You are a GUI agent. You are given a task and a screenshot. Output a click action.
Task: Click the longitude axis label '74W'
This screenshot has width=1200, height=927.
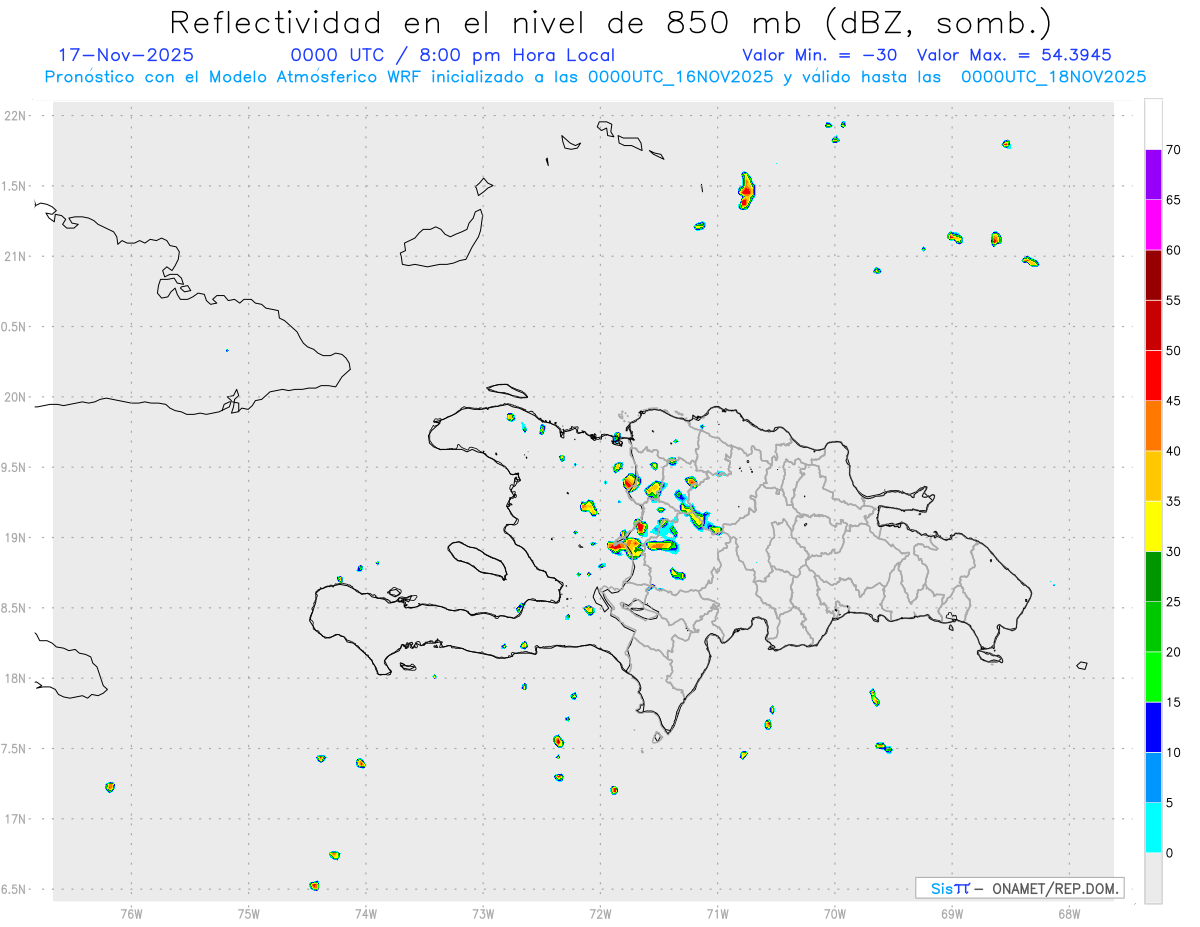point(366,913)
